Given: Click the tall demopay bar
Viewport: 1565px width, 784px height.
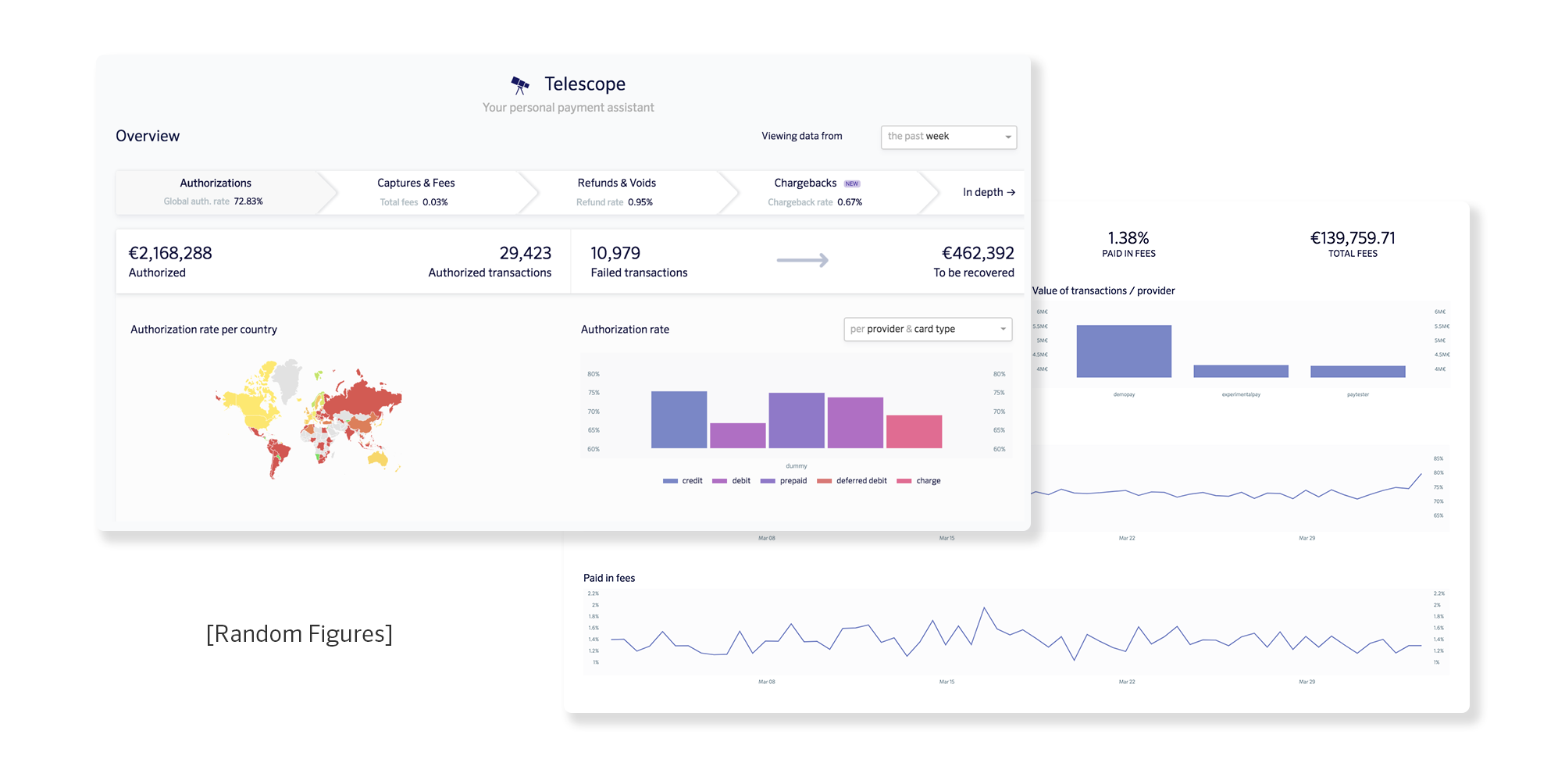Looking at the screenshot, I should [1123, 351].
